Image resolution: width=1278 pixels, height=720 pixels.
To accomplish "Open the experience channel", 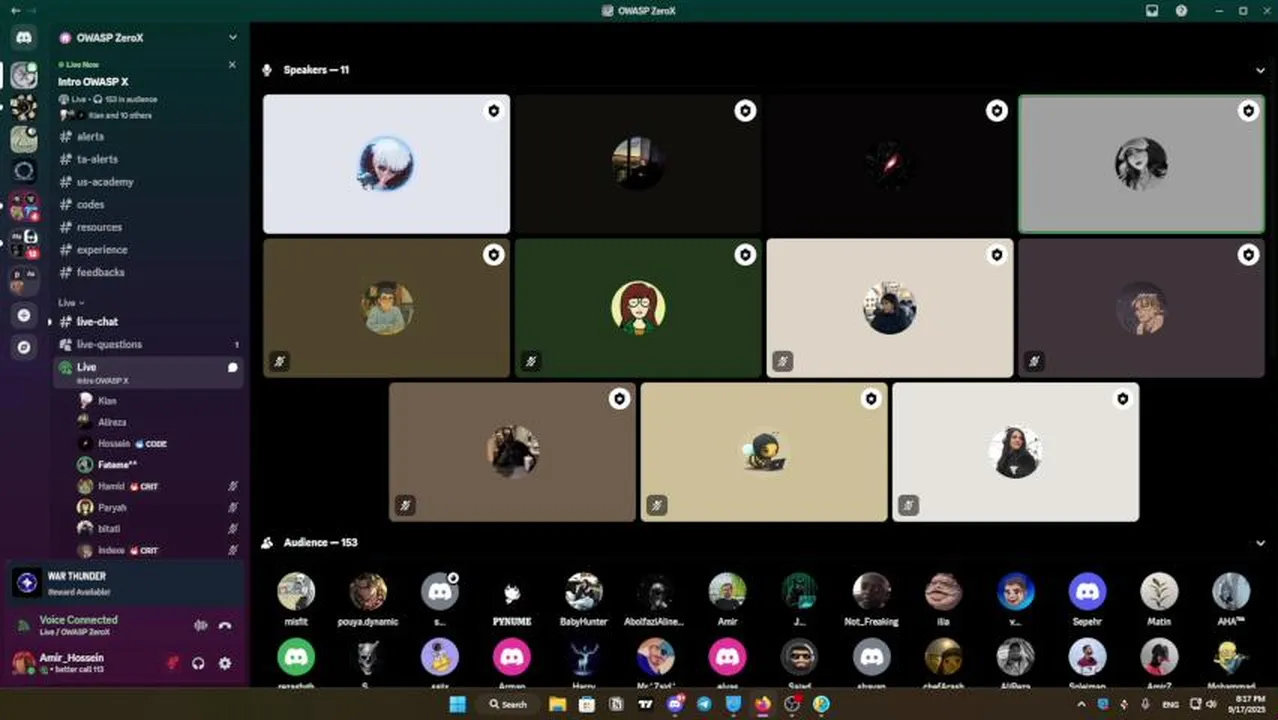I will click(148, 250).
